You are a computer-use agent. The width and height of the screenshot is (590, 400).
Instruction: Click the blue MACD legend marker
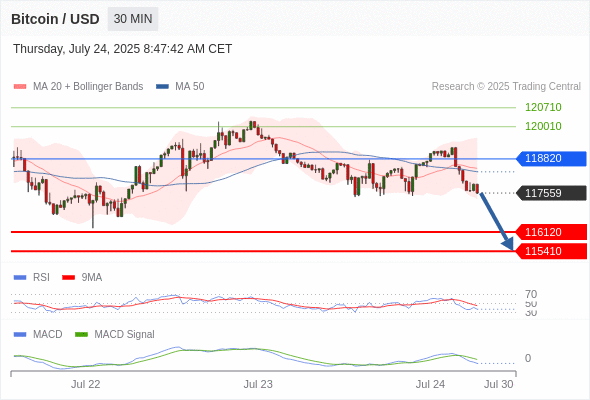[20, 334]
